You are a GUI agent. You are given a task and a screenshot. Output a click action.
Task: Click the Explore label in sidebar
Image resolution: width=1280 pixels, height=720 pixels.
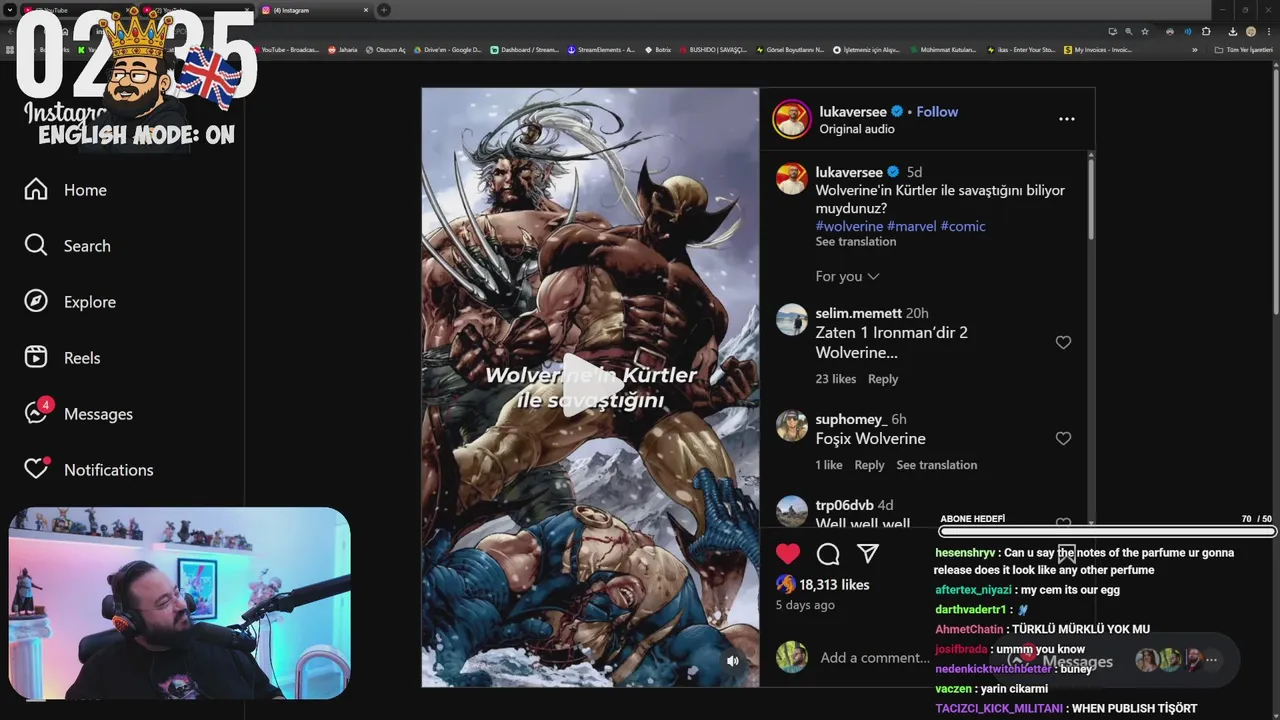pyautogui.click(x=90, y=302)
